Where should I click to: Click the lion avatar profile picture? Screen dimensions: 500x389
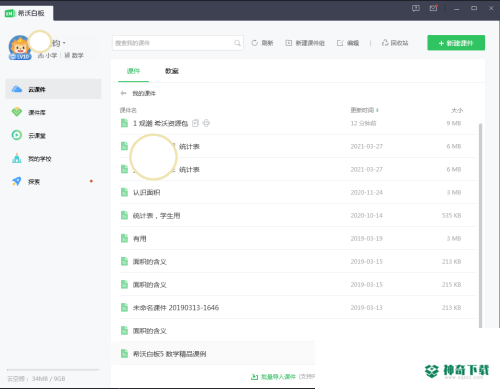tap(20, 47)
